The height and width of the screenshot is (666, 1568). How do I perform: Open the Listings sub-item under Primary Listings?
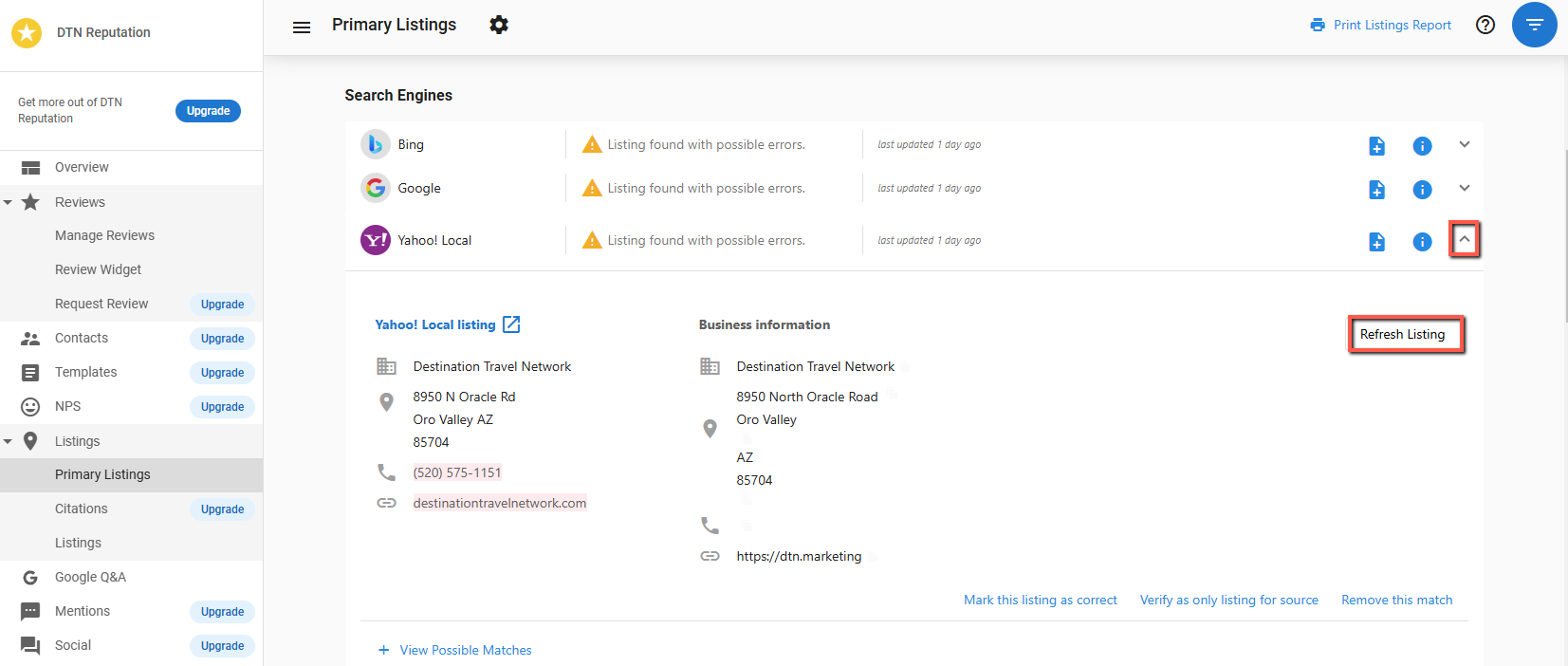click(78, 543)
